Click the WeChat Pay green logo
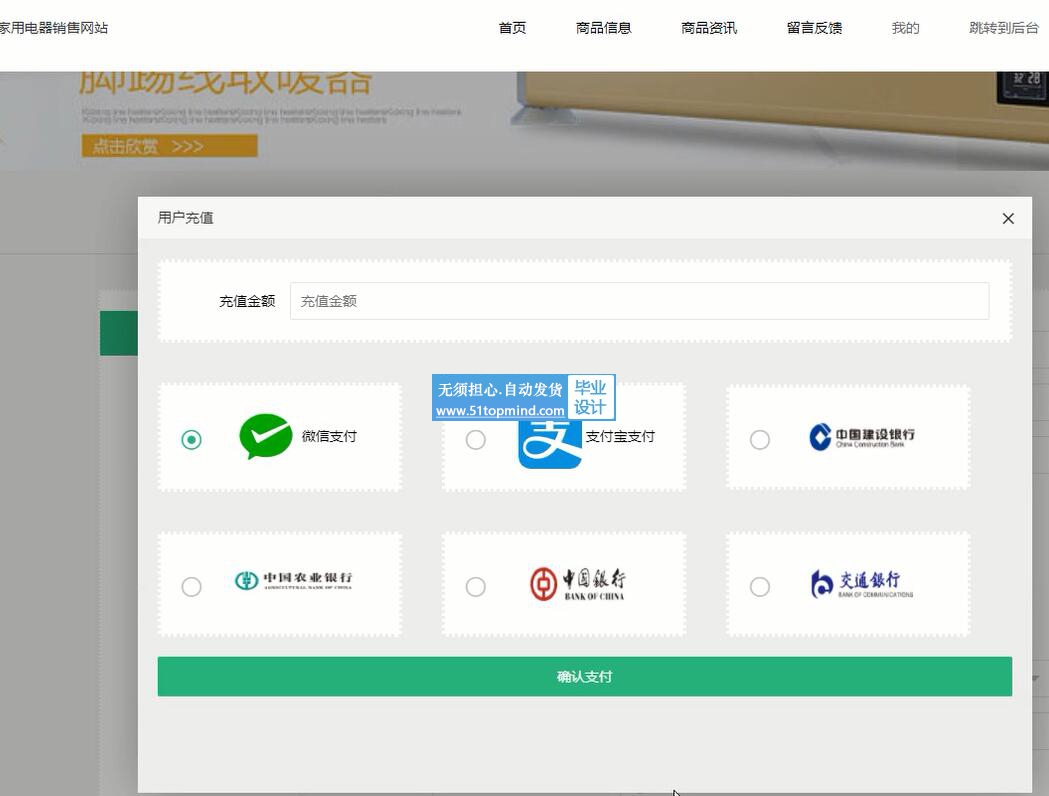The height and width of the screenshot is (796, 1049). point(266,436)
